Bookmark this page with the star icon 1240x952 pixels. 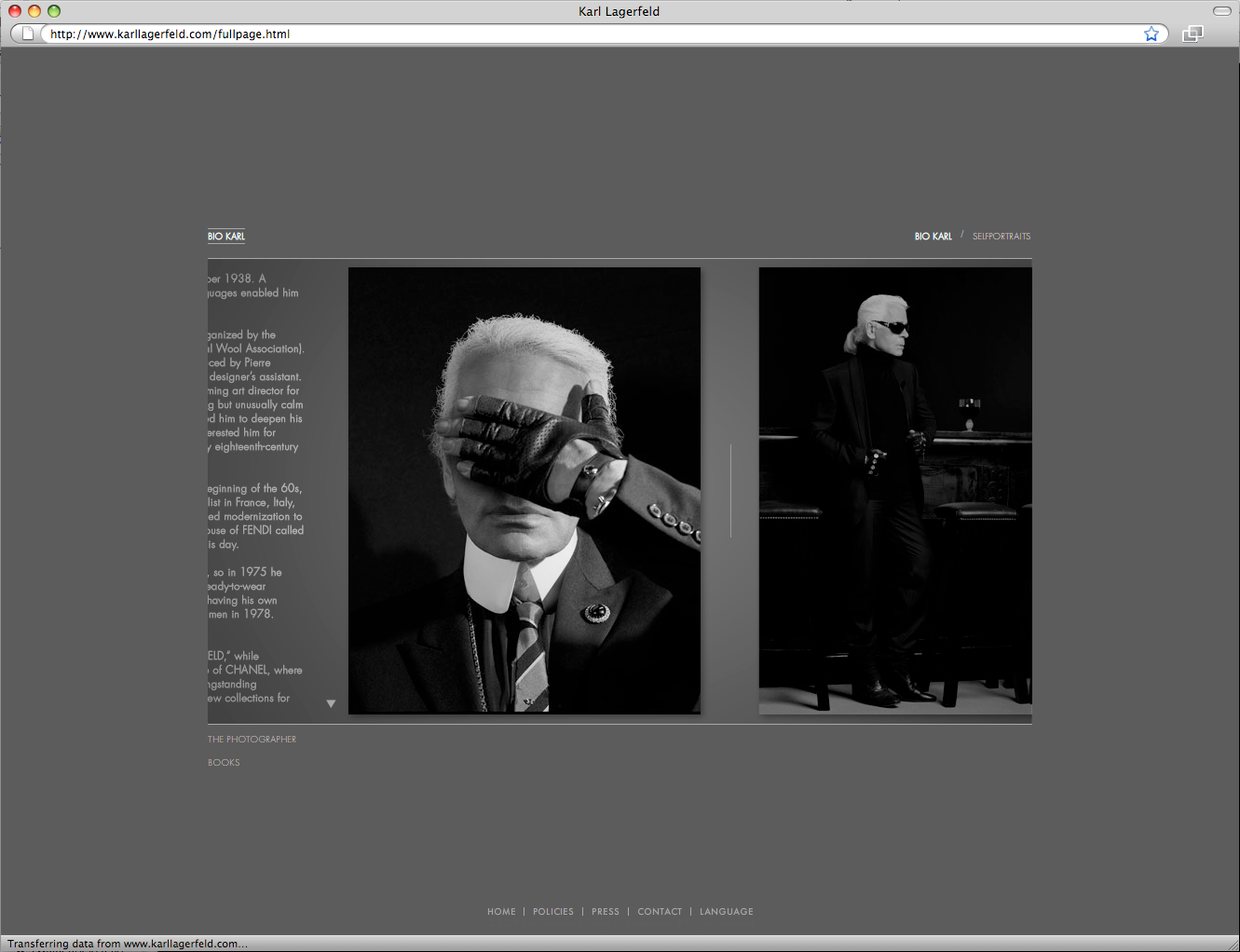click(1151, 34)
